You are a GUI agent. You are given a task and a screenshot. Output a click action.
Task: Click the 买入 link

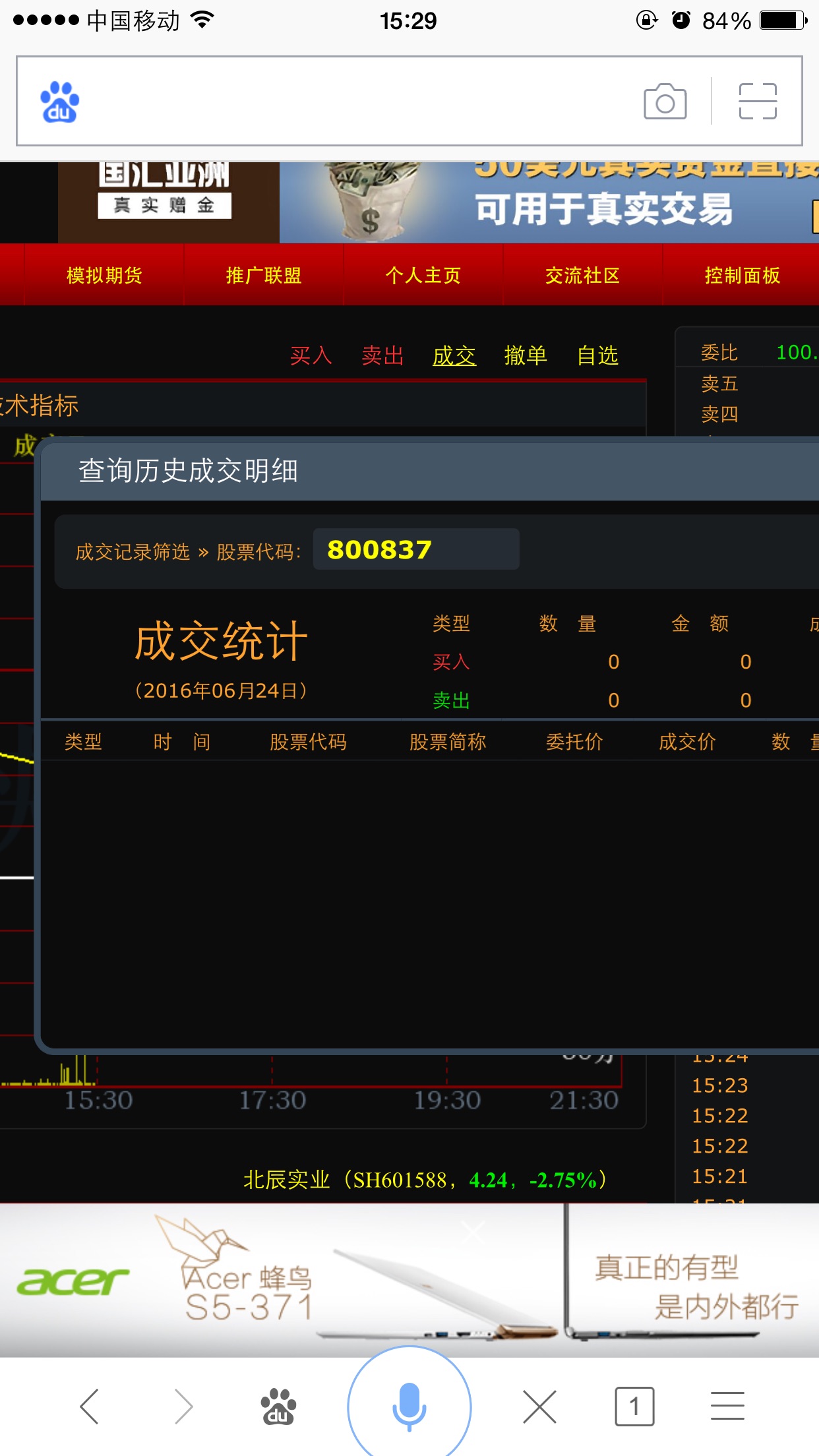(x=311, y=355)
